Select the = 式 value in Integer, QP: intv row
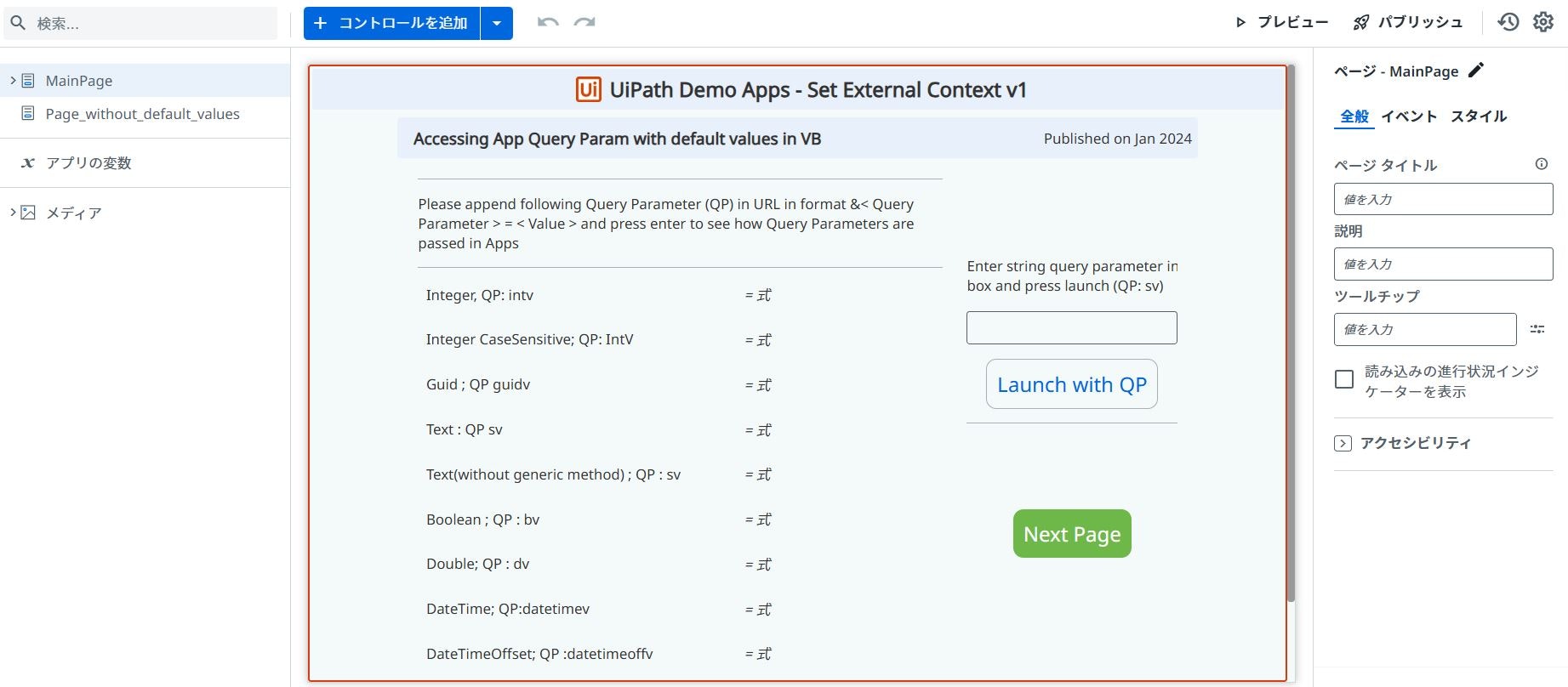Screen dimensions: 1568x687 tap(758, 295)
